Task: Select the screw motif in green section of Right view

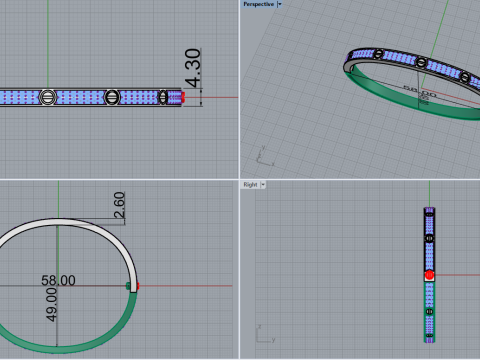Action: 429,311
